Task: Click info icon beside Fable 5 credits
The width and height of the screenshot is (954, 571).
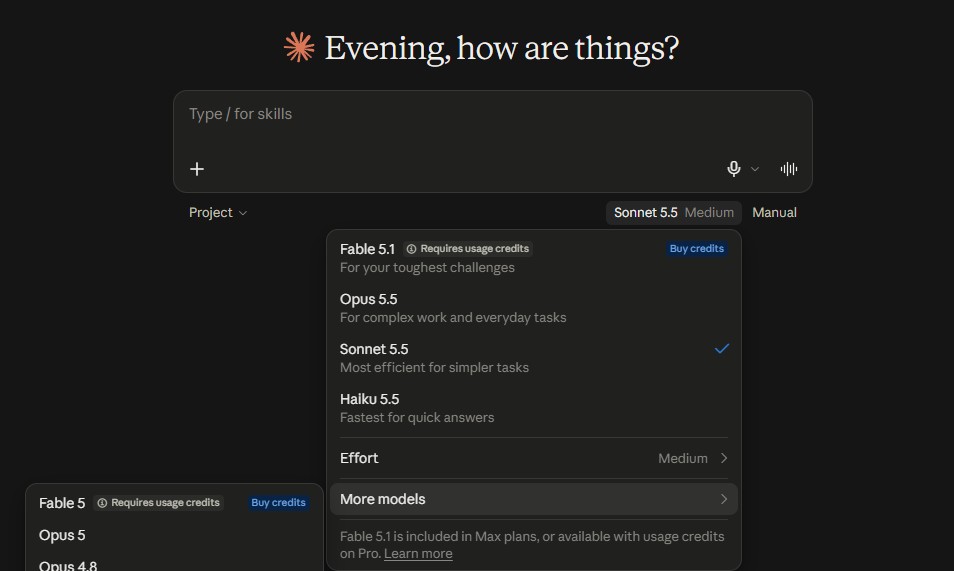Action: click(102, 503)
